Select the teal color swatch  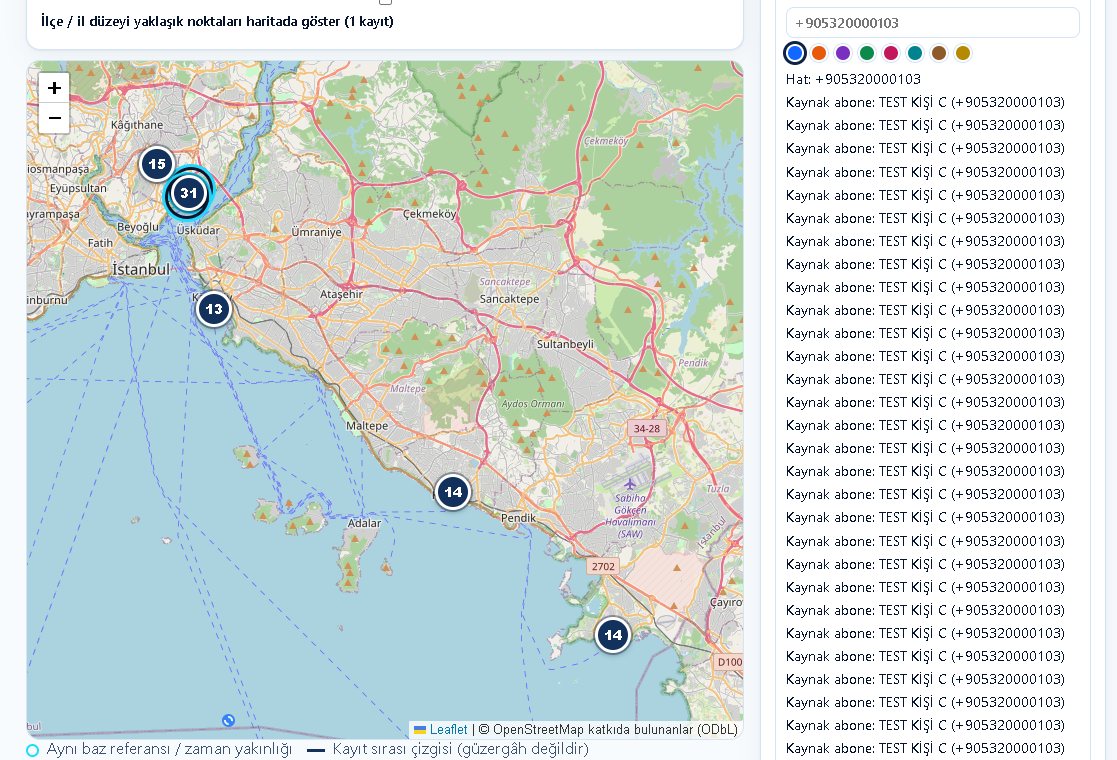click(x=915, y=53)
